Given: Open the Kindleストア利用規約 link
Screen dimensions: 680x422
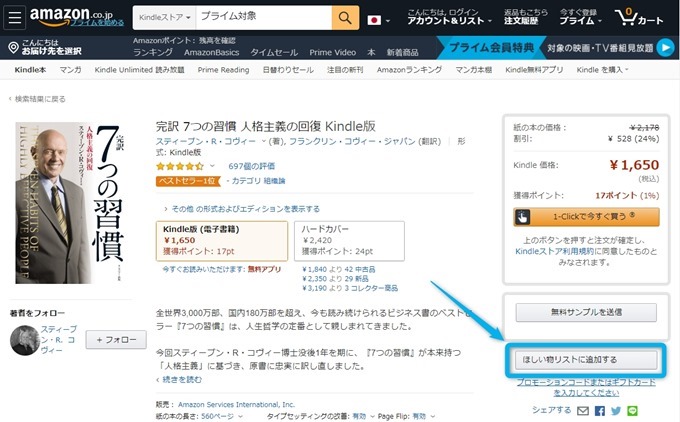Looking at the screenshot, I should pyautogui.click(x=555, y=252).
